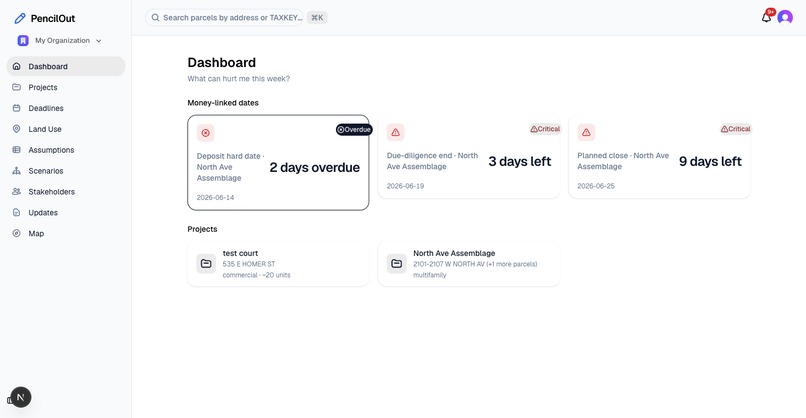Click 'What can hurt me this week?' subtitle
The image size is (806, 418).
coord(239,79)
